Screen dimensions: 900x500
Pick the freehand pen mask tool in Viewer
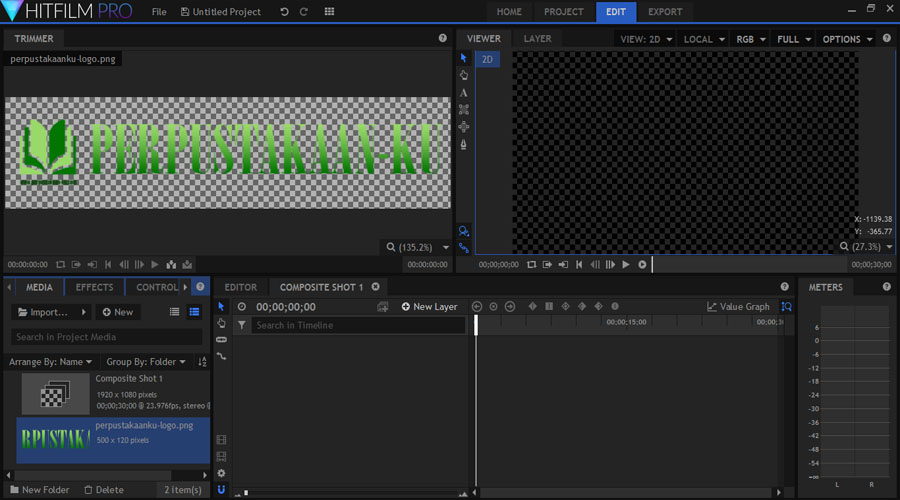[464, 144]
